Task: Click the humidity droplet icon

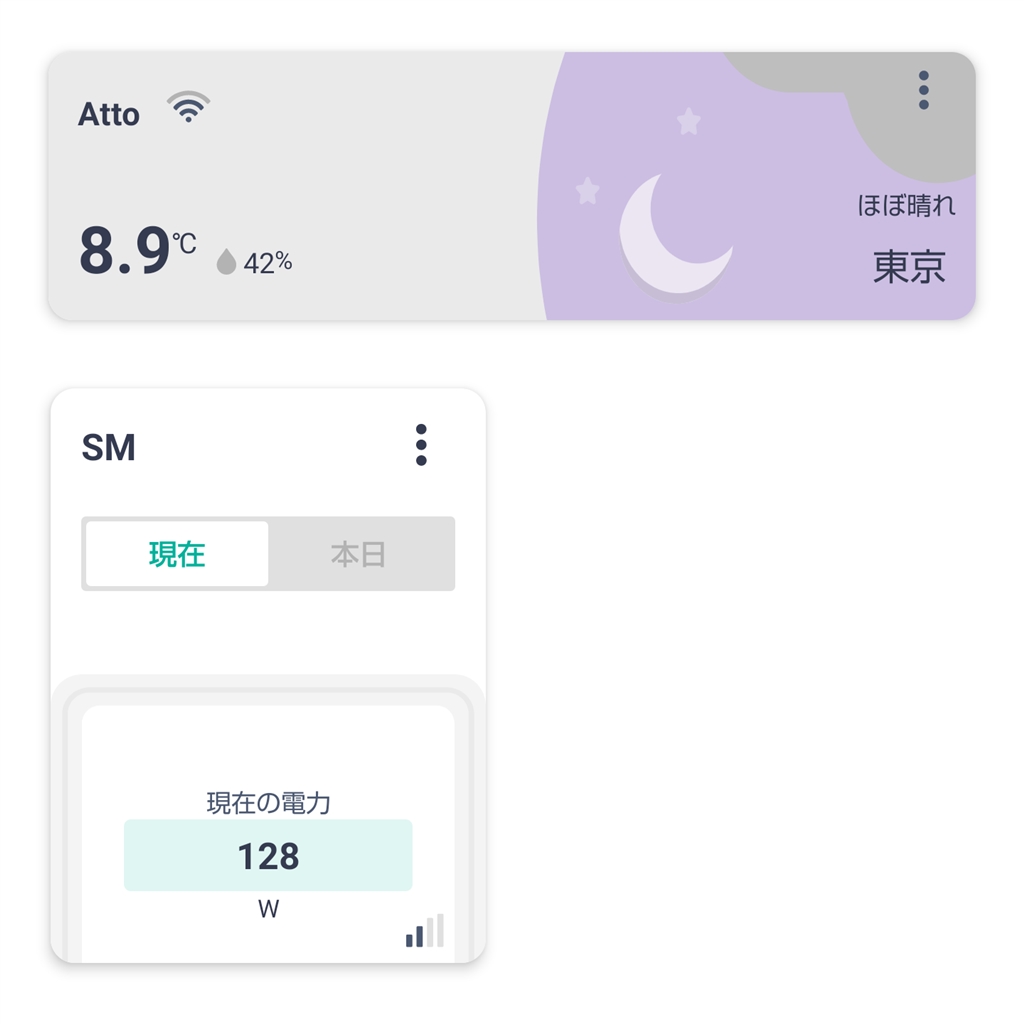Action: coord(227,263)
